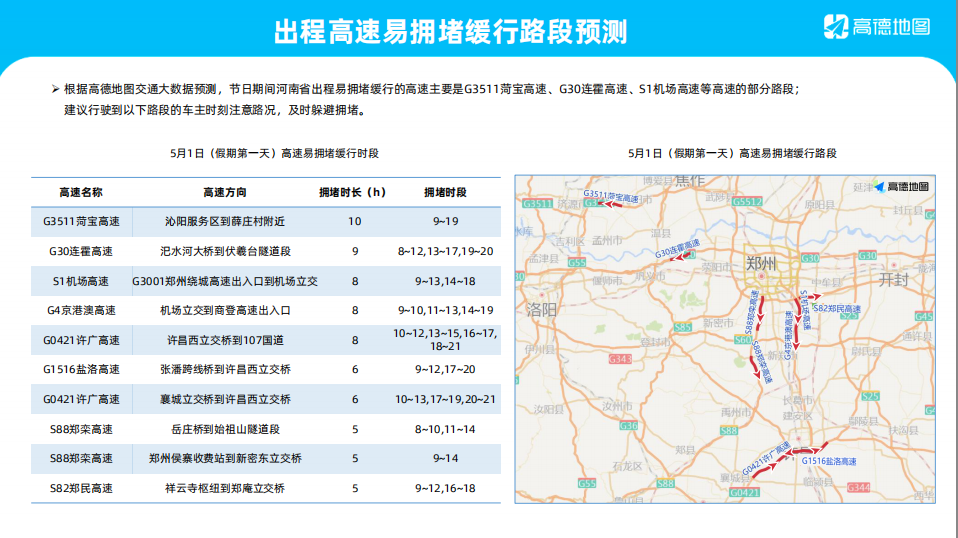Click the time period 8~10,11~14
Image resolution: width=958 pixels, height=538 pixels.
[445, 429]
